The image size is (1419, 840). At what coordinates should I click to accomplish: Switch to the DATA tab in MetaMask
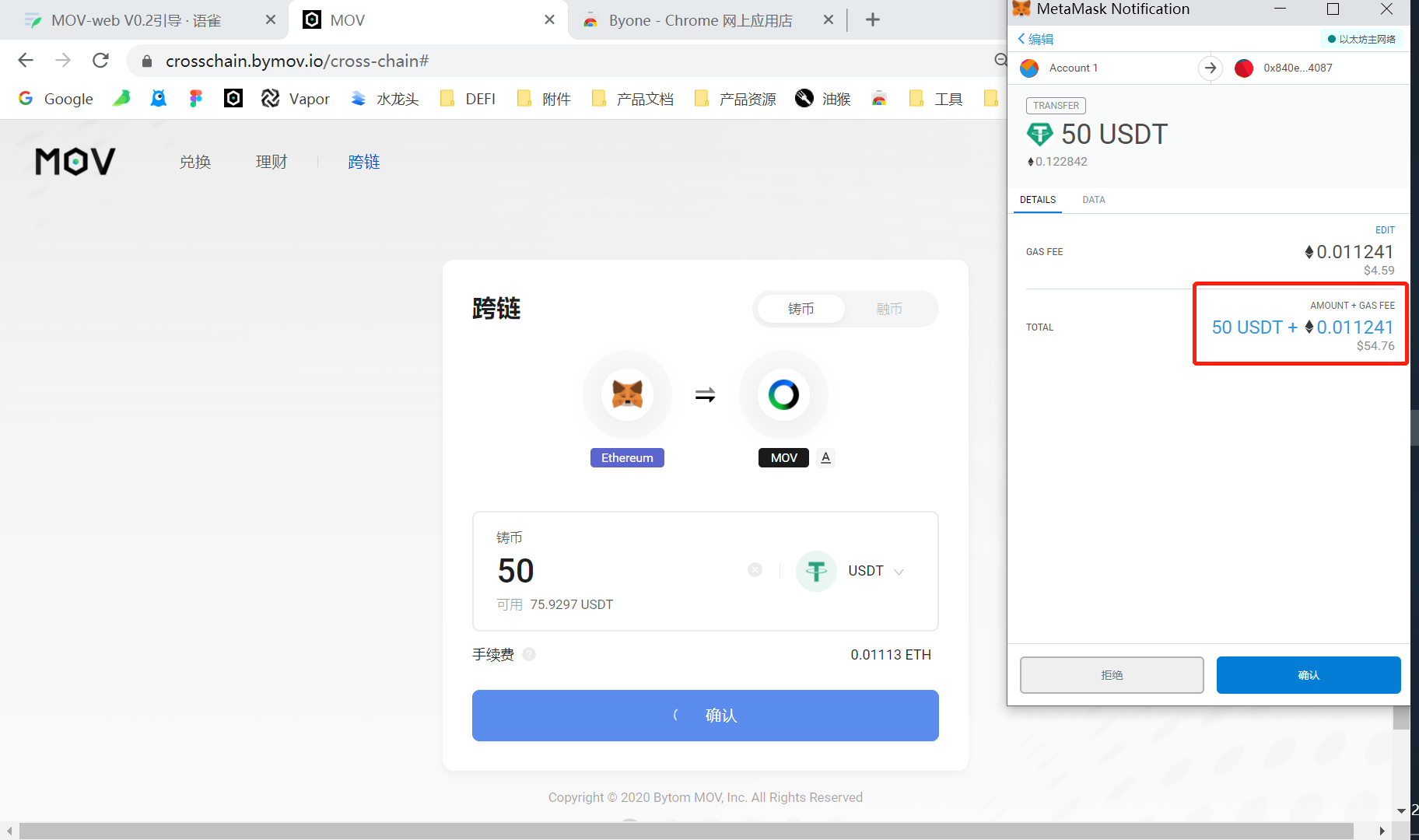pos(1093,200)
